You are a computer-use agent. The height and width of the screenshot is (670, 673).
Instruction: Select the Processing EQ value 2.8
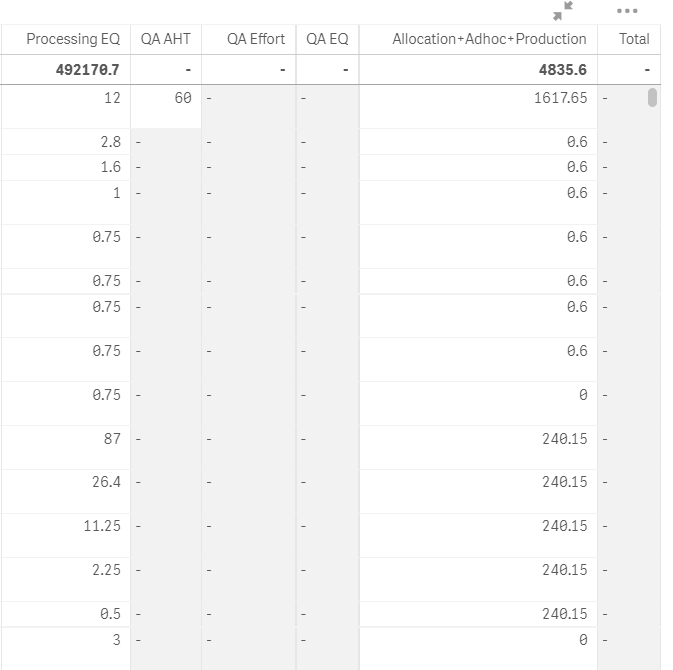click(x=110, y=142)
